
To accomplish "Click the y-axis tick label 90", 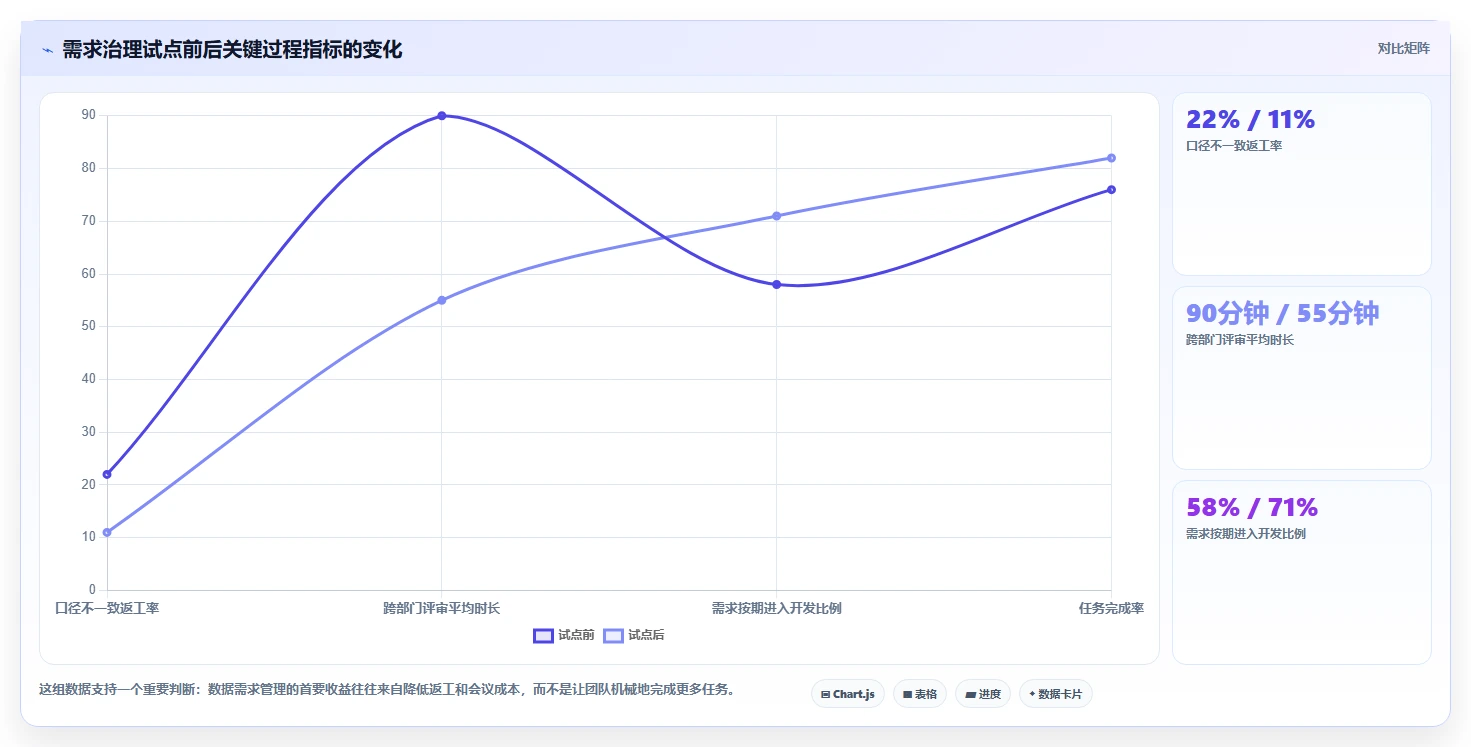I will tap(89, 115).
